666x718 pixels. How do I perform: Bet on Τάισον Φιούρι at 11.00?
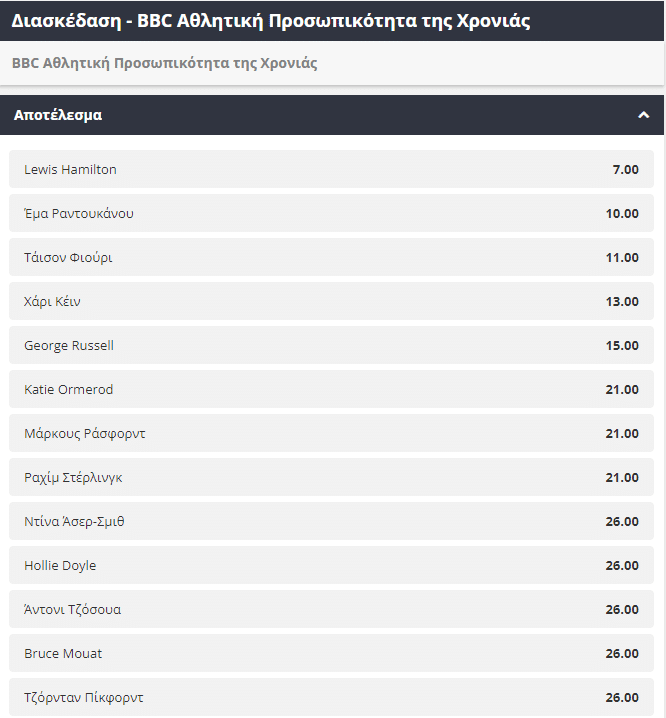coord(331,258)
